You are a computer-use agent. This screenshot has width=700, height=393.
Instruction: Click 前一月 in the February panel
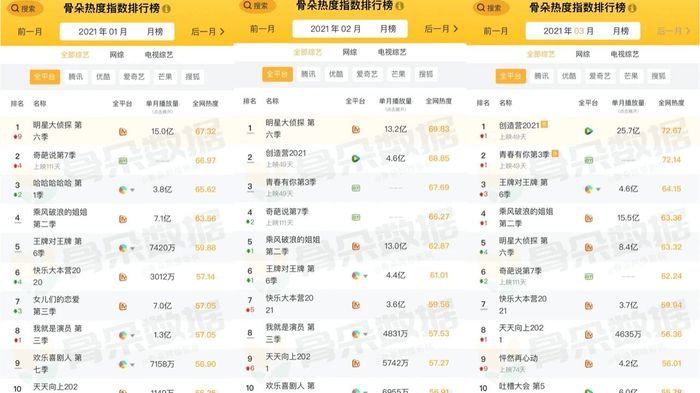click(x=262, y=29)
